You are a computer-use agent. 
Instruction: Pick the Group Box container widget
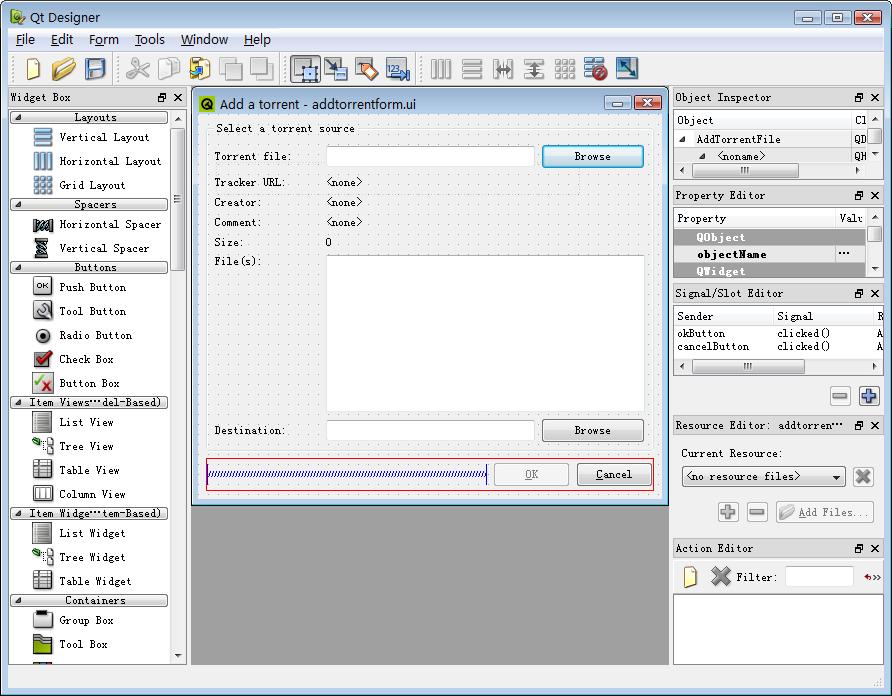pyautogui.click(x=73, y=620)
